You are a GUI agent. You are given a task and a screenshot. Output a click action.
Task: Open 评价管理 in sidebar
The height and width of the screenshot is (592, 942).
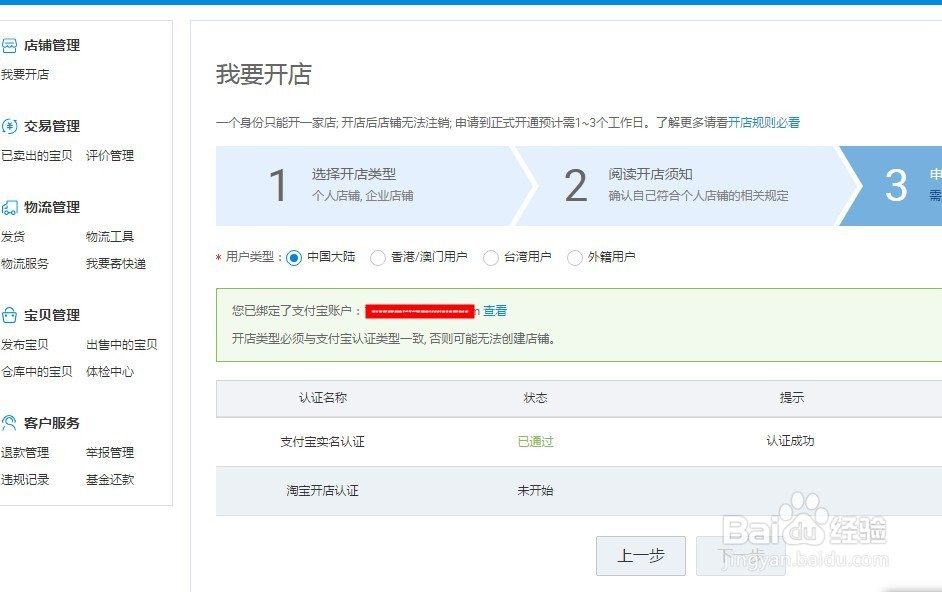[x=110, y=156]
